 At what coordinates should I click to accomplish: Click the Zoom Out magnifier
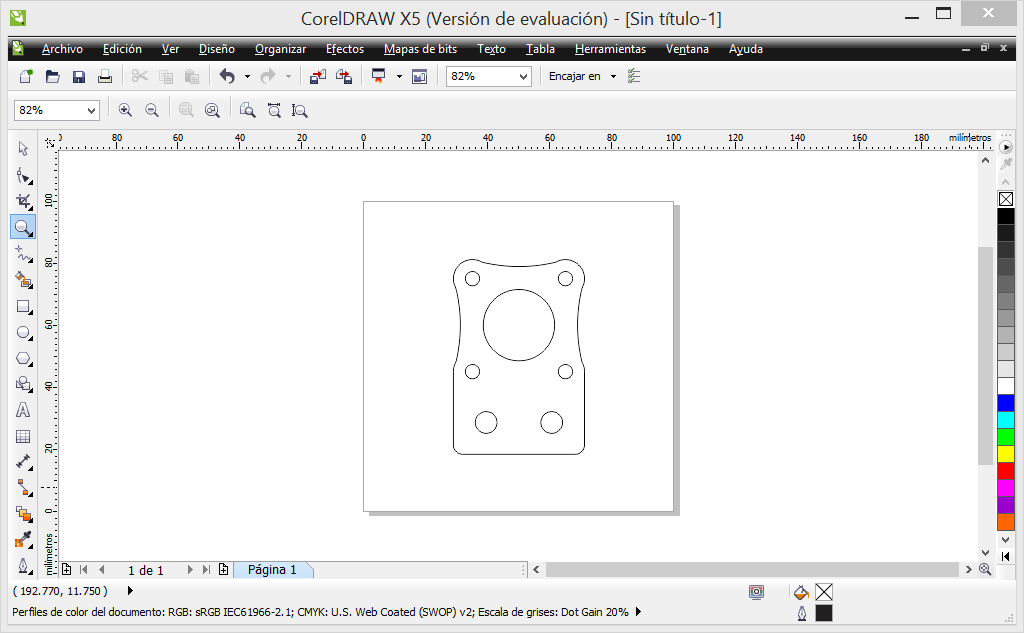click(x=152, y=110)
